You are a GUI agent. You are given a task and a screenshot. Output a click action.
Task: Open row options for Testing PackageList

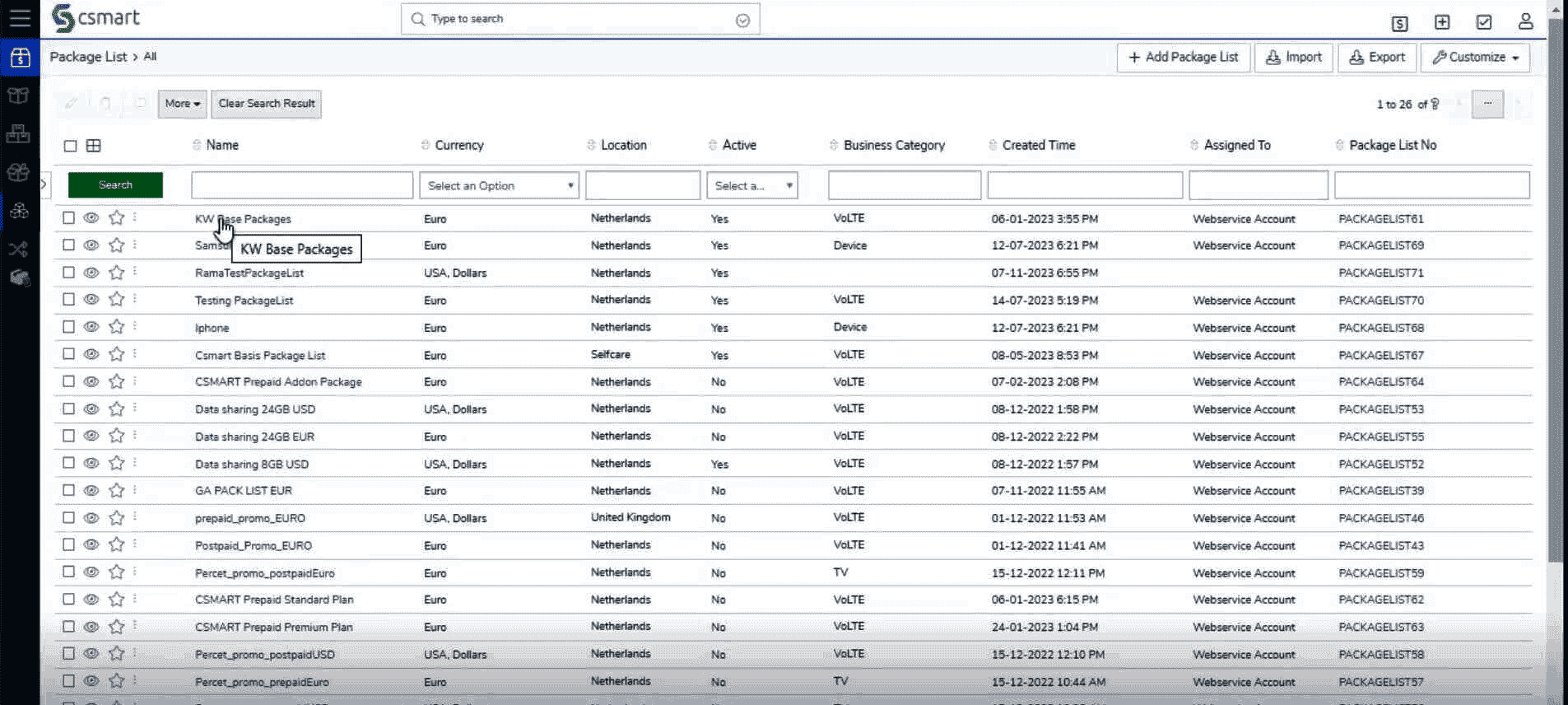click(x=135, y=299)
